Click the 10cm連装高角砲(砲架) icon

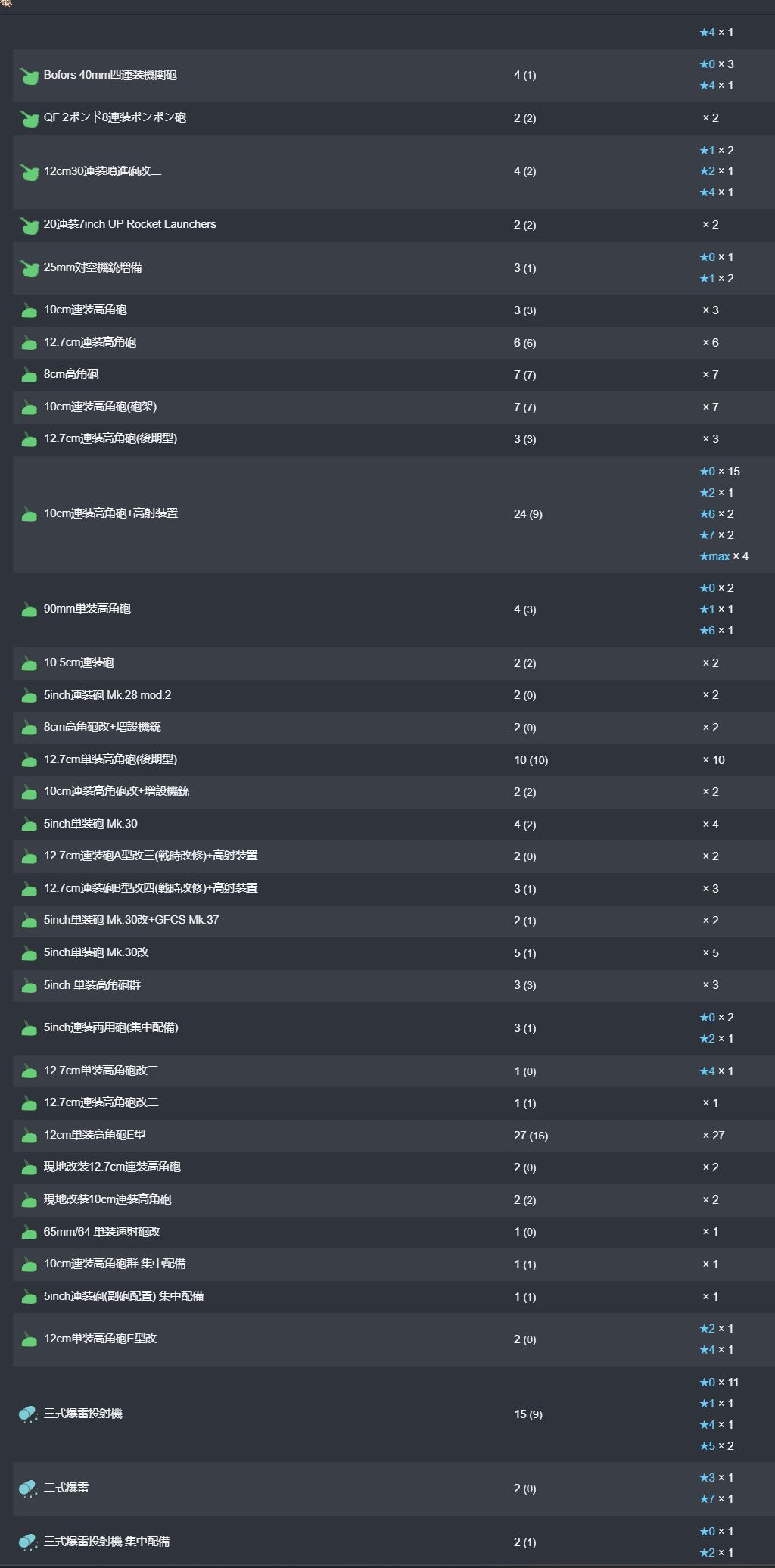[30, 407]
